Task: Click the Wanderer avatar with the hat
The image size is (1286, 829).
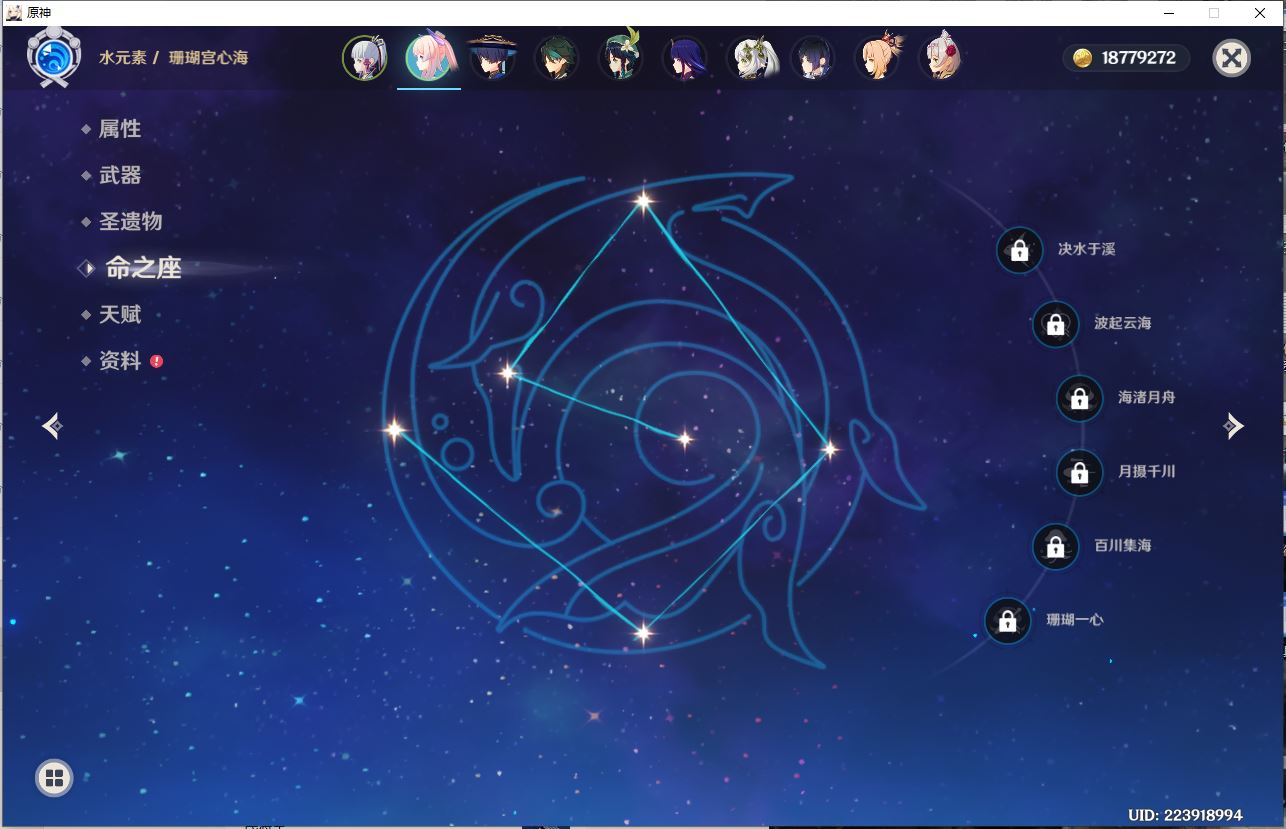Action: pos(493,58)
